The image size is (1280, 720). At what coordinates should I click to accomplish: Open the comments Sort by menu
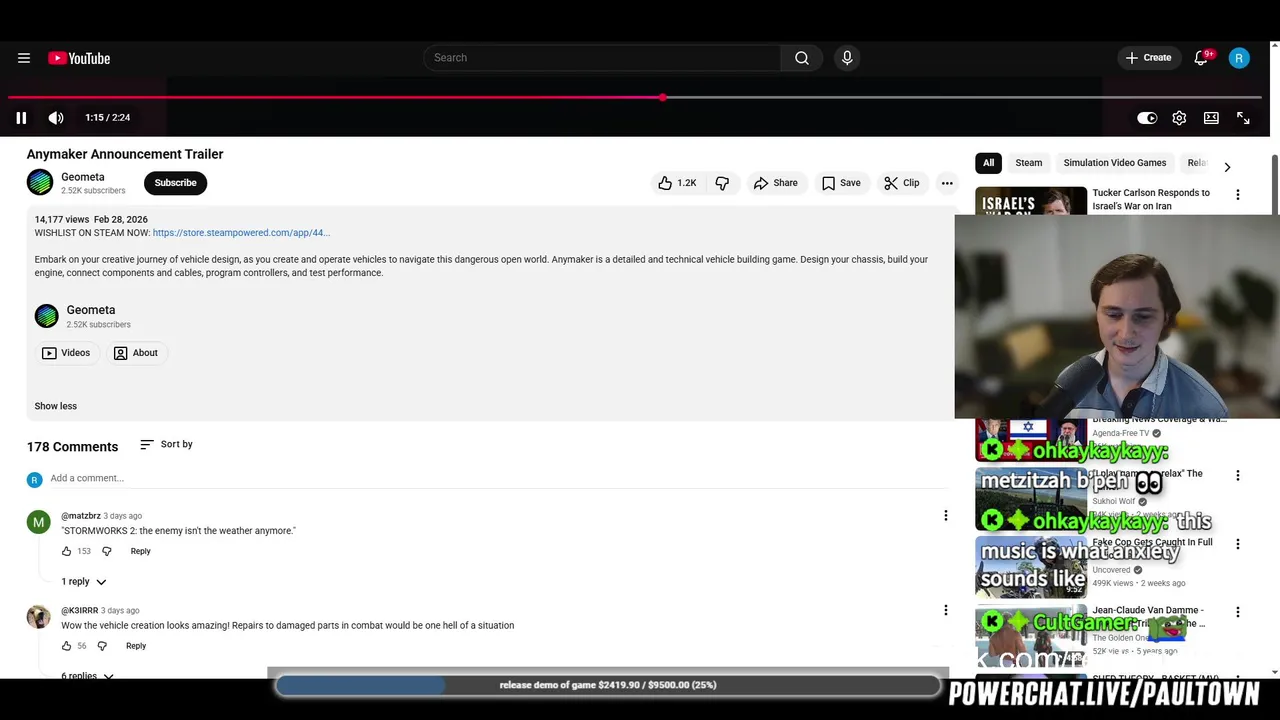pos(166,444)
